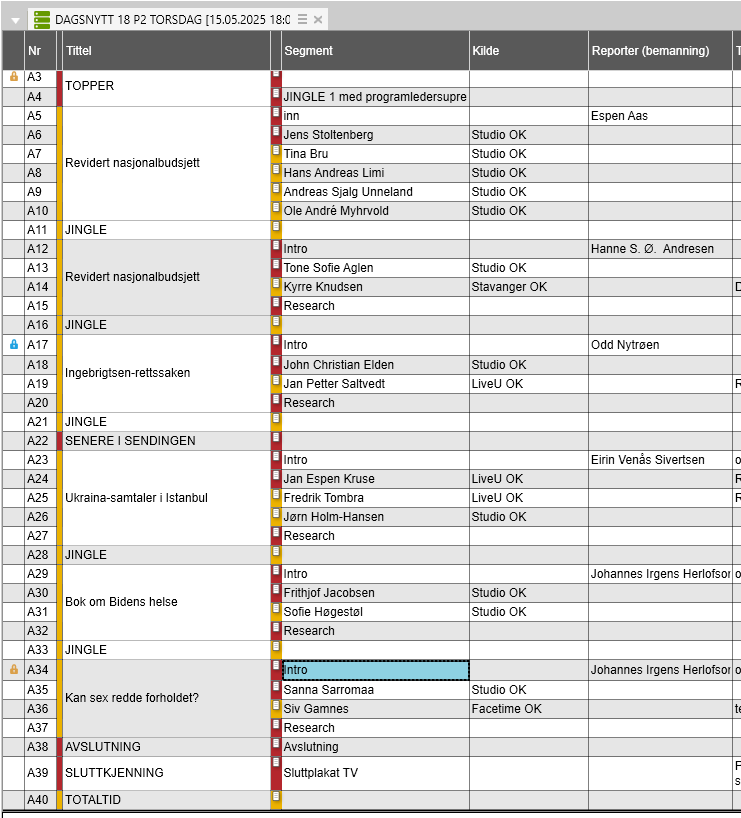This screenshot has width=741, height=818.
Task: Click the orange lock icon on row A34
Action: pyautogui.click(x=14, y=669)
